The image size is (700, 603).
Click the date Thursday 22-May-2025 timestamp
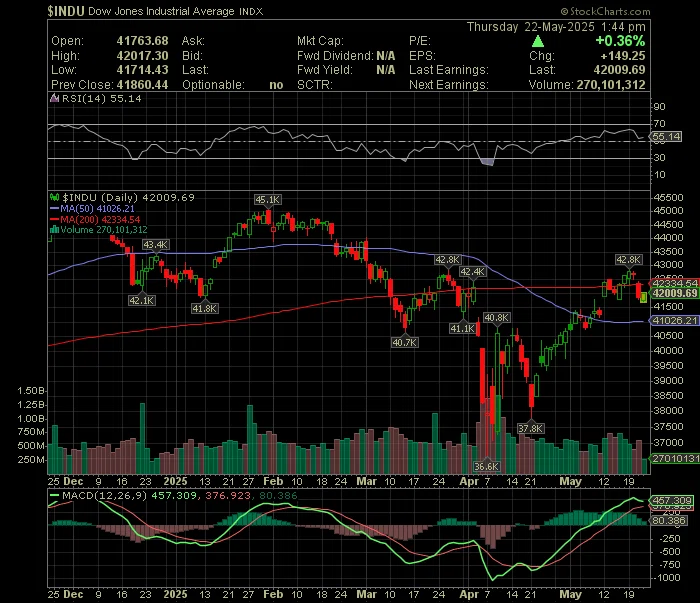[556, 27]
